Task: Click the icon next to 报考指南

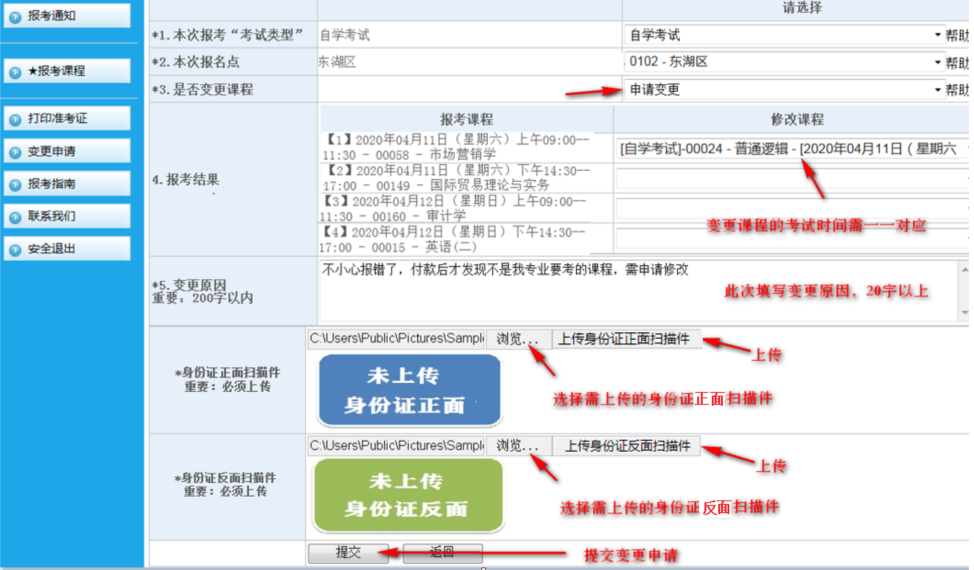Action: coord(15,185)
